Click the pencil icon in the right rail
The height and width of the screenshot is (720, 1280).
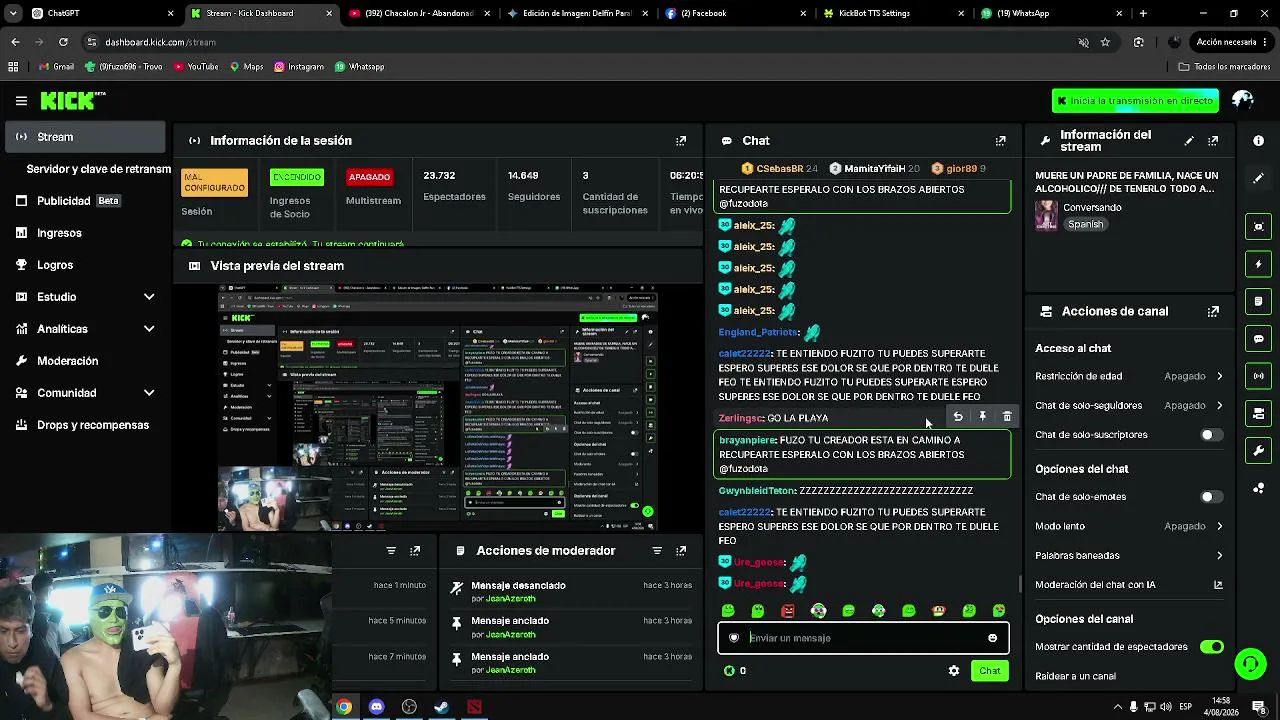coord(1259,178)
